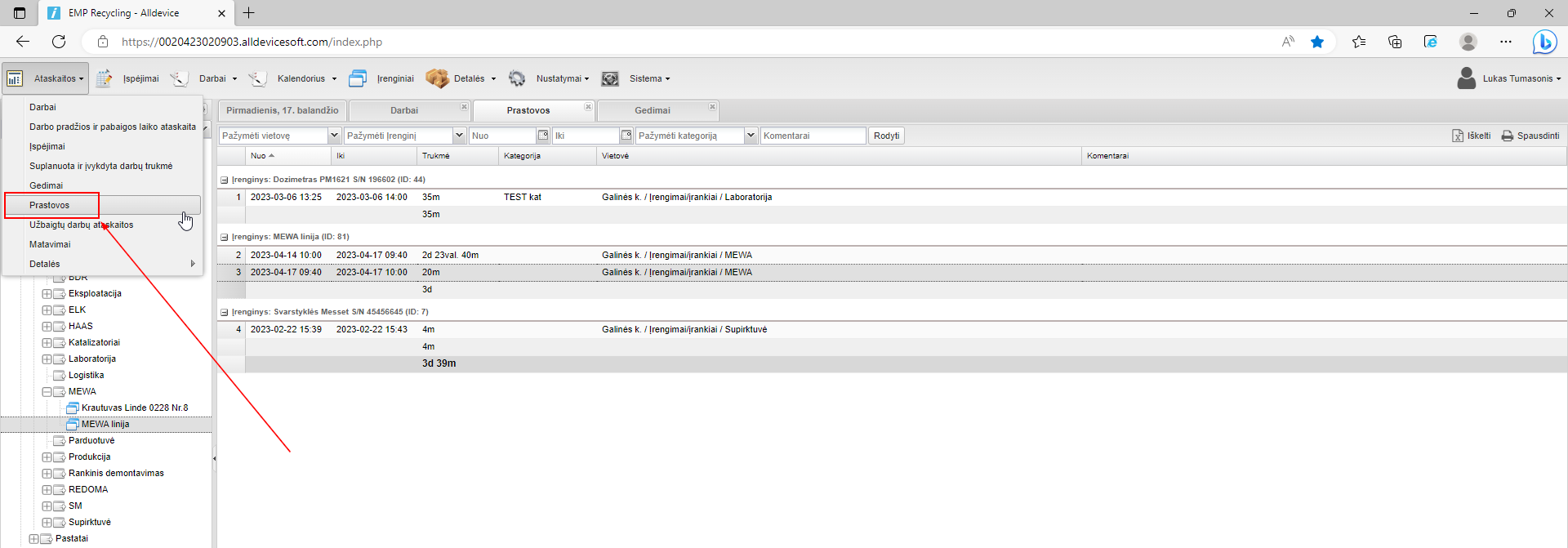Screen dimensions: 1568x548
Task: Click the Darbai tools icon
Action: click(179, 78)
